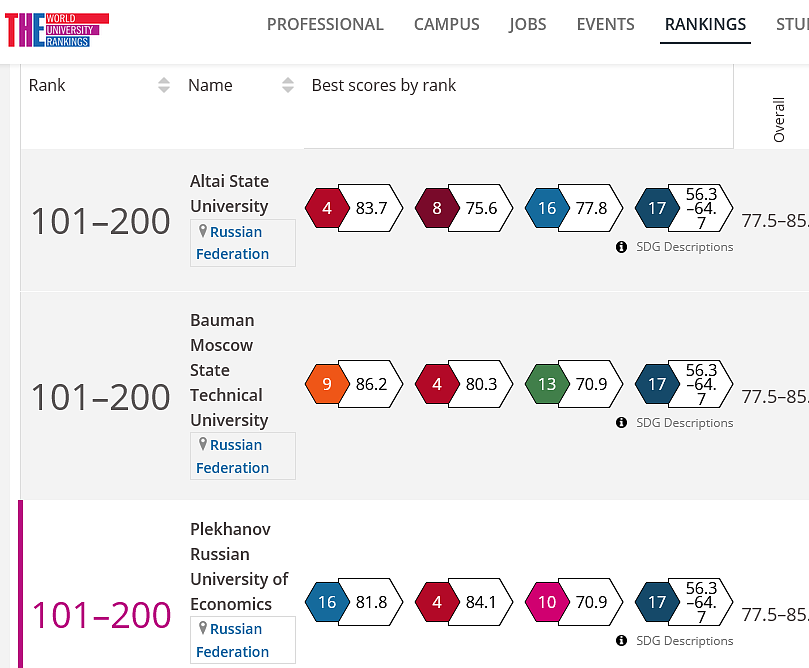Click SDG 17 score box for Bauman
Screen dimensions: 809x668
tap(700, 384)
